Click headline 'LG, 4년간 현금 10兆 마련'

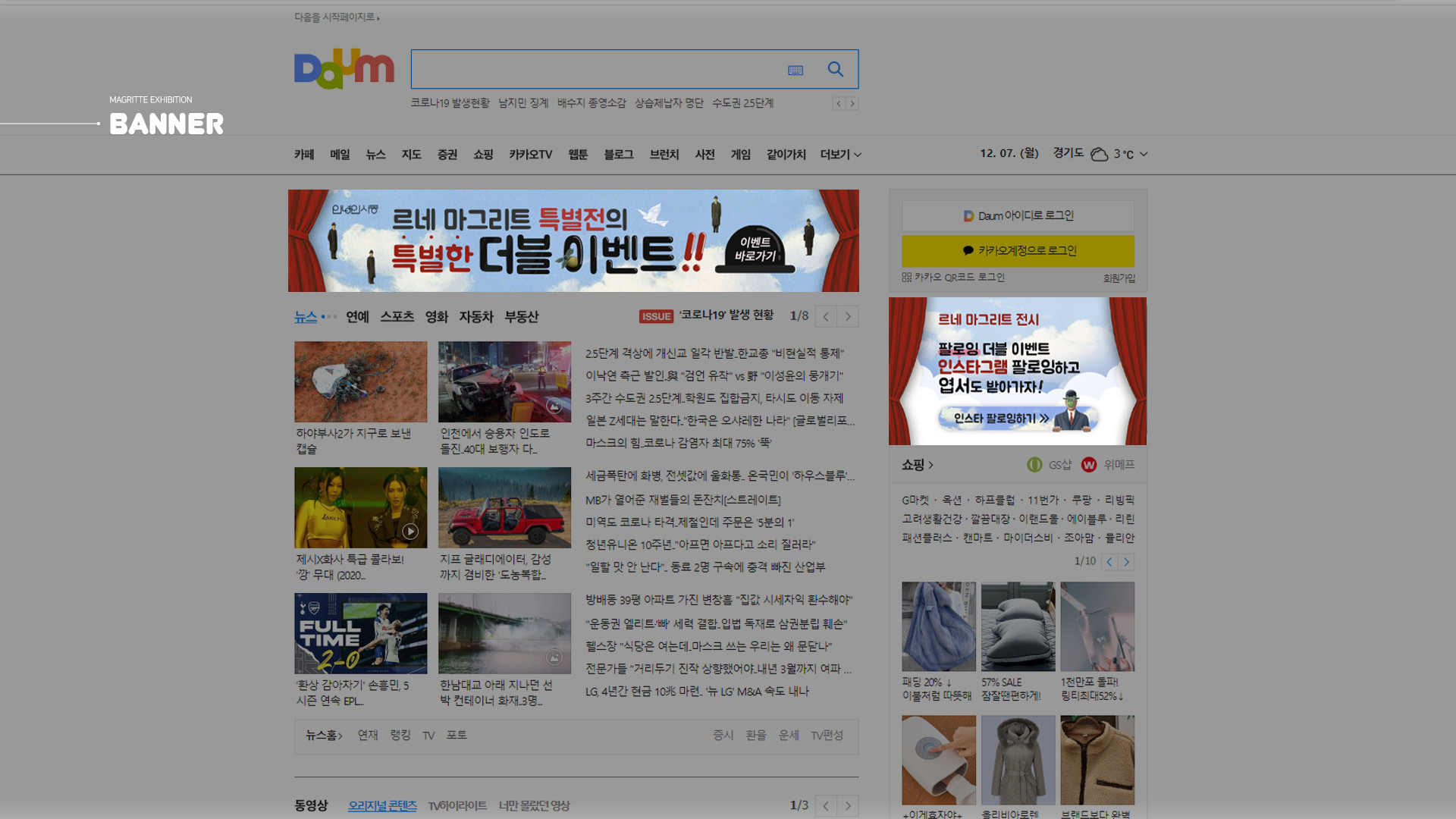point(697,692)
